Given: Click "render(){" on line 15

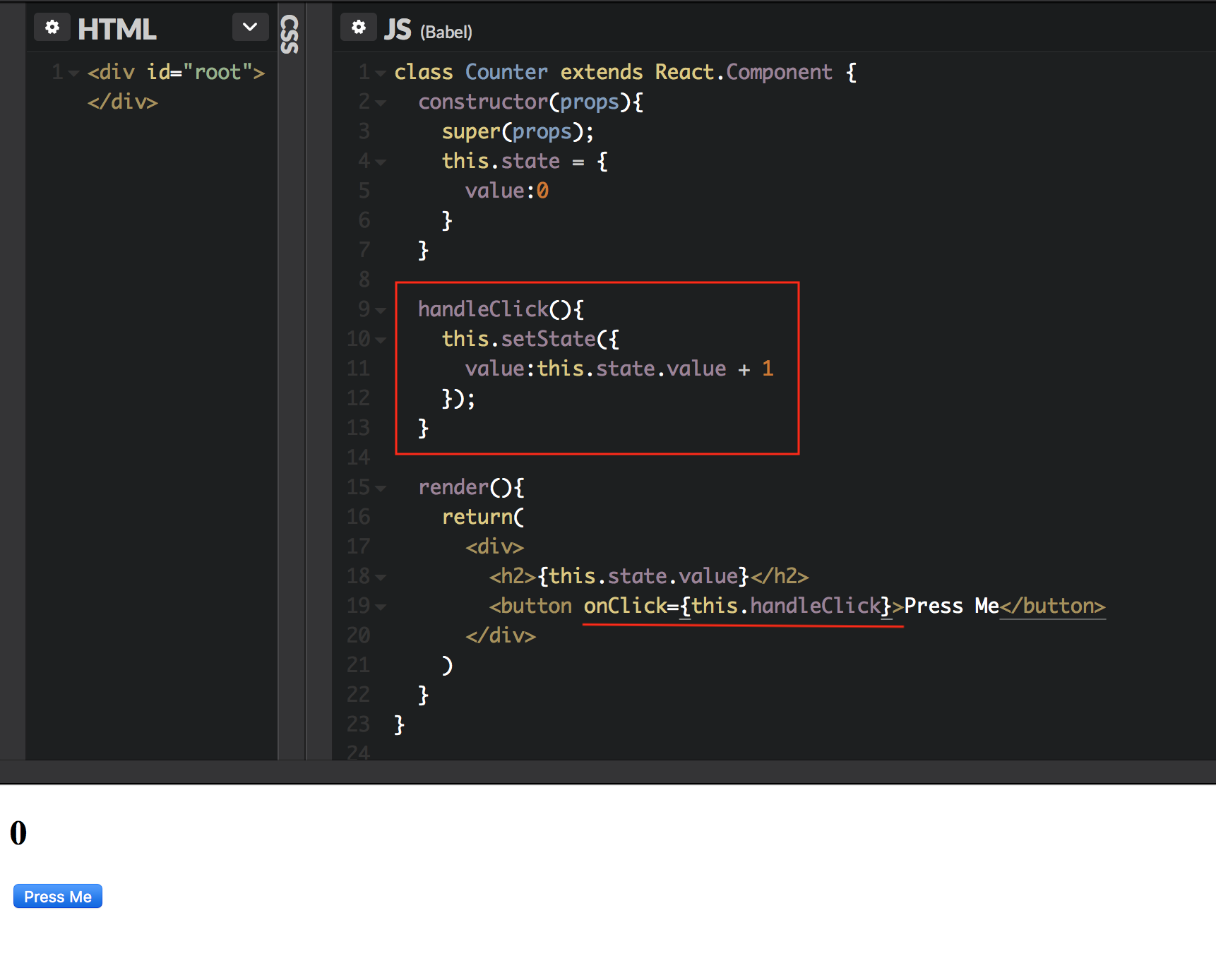Looking at the screenshot, I should 471,487.
